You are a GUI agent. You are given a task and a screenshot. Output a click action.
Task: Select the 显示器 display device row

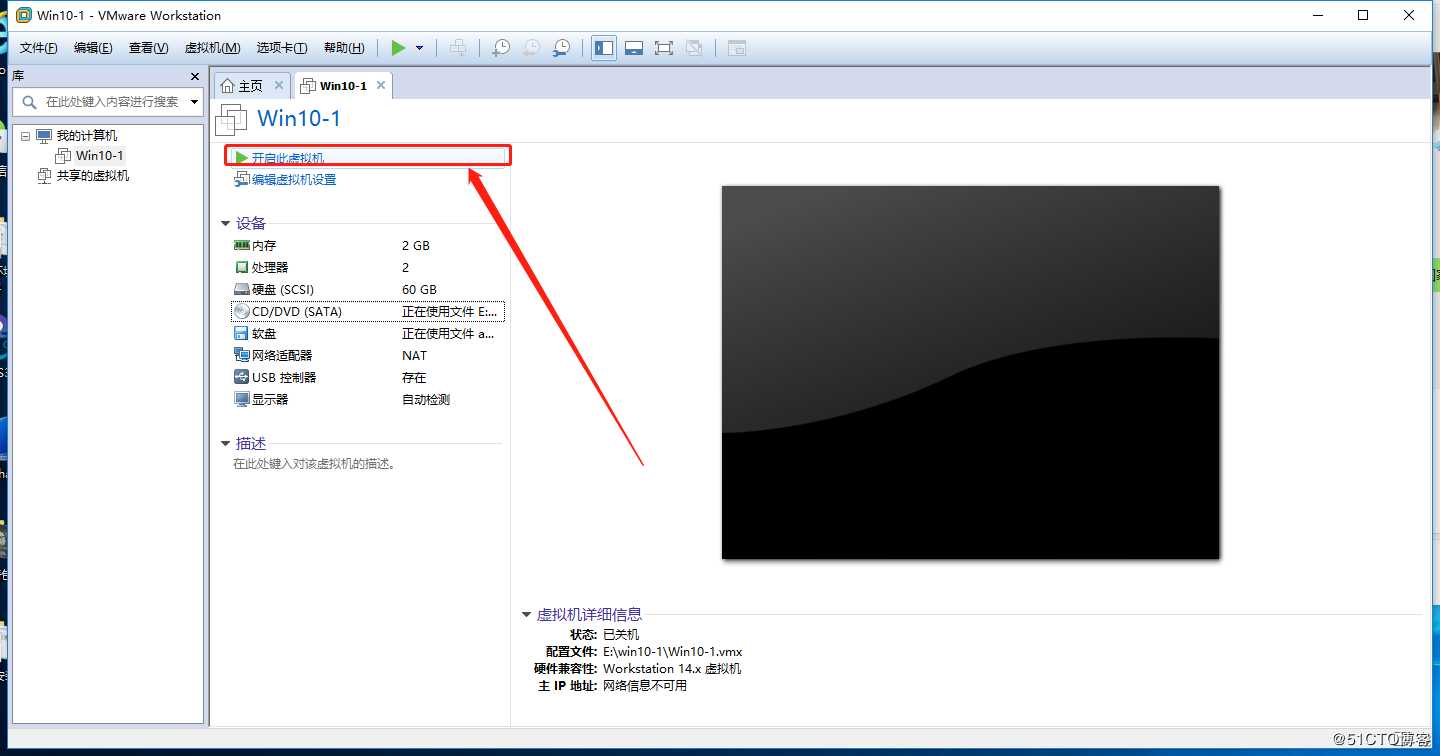coord(368,400)
